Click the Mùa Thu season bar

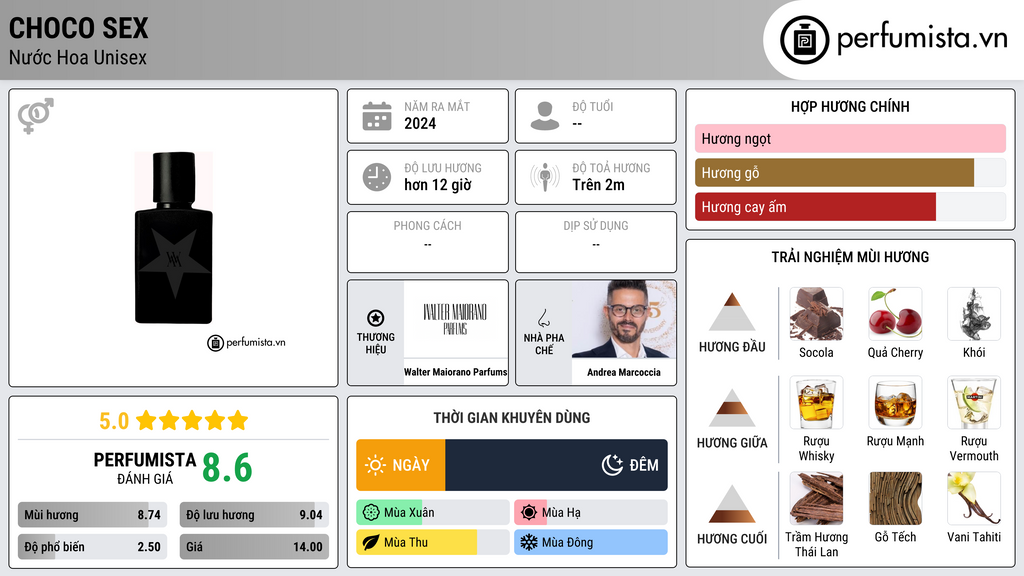[x=433, y=543]
